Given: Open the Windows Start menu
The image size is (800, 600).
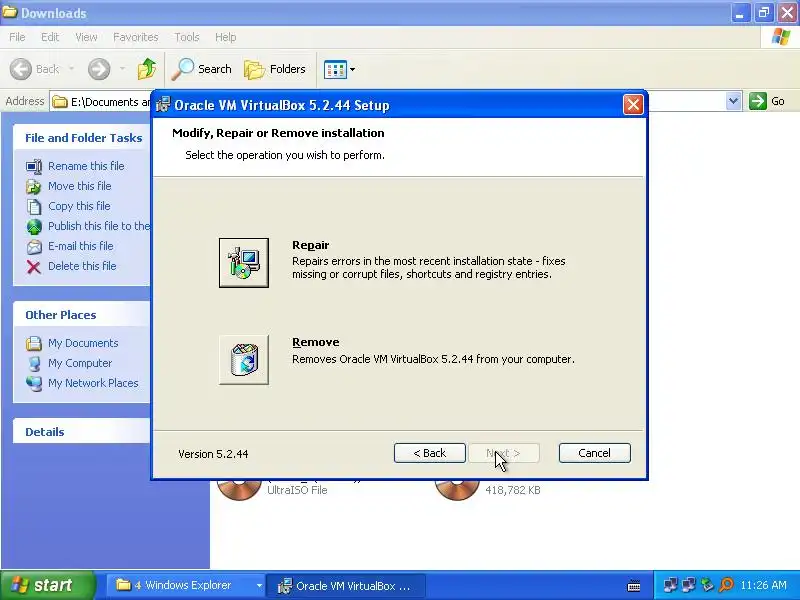Looking at the screenshot, I should click(48, 585).
